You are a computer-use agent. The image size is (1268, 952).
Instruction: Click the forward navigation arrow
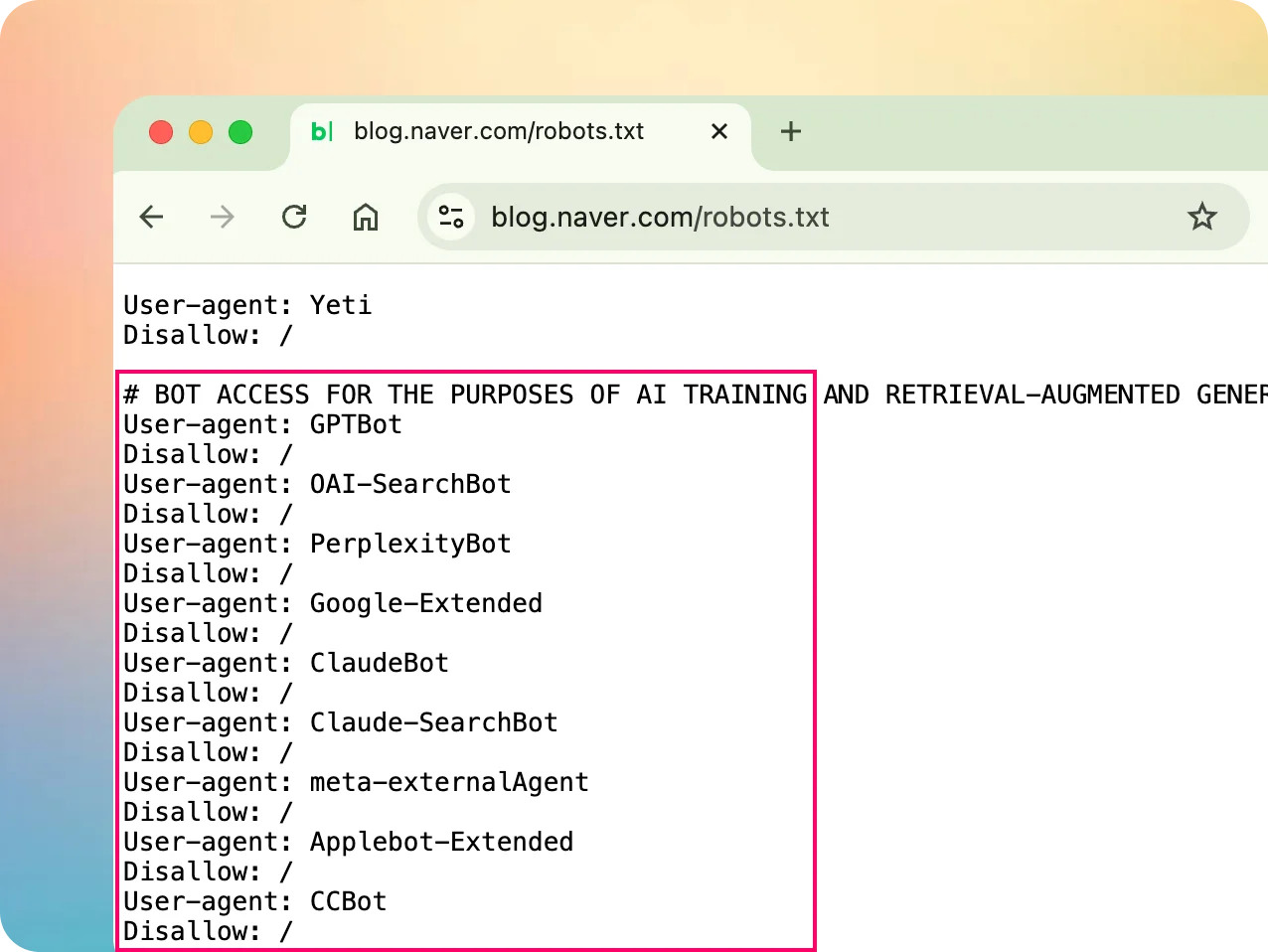[x=223, y=217]
